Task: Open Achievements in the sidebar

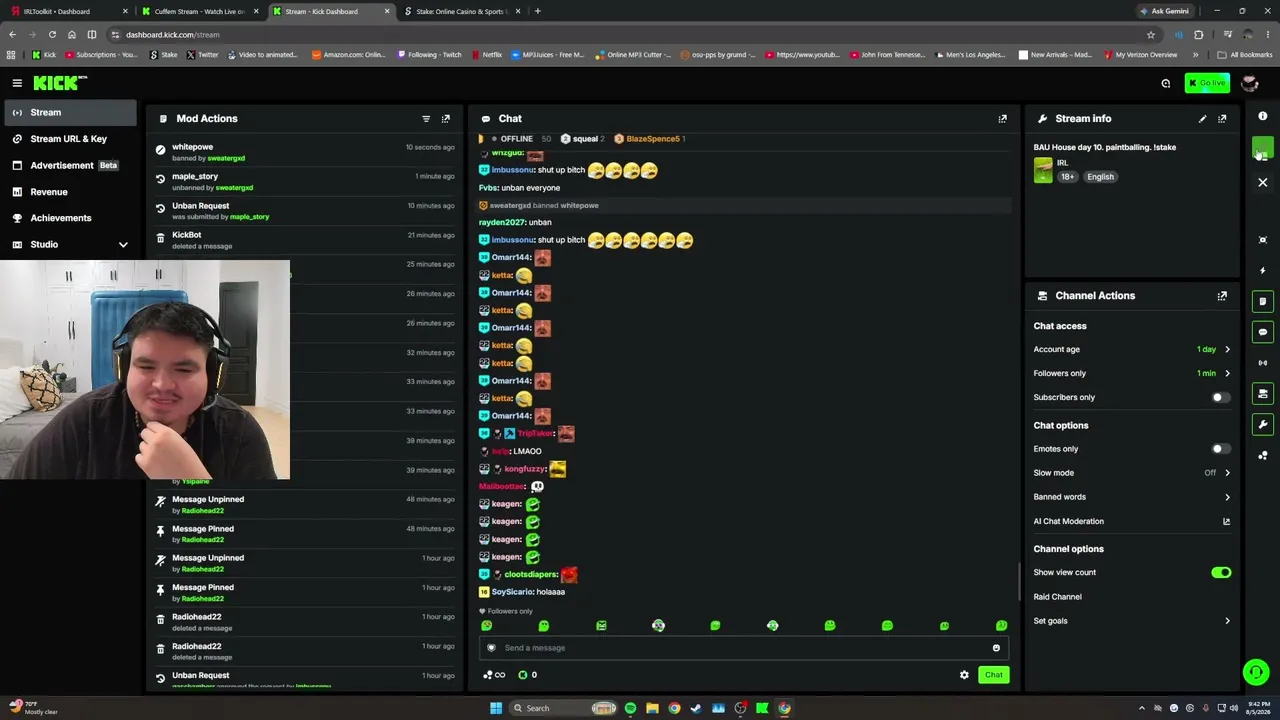Action: click(70, 218)
